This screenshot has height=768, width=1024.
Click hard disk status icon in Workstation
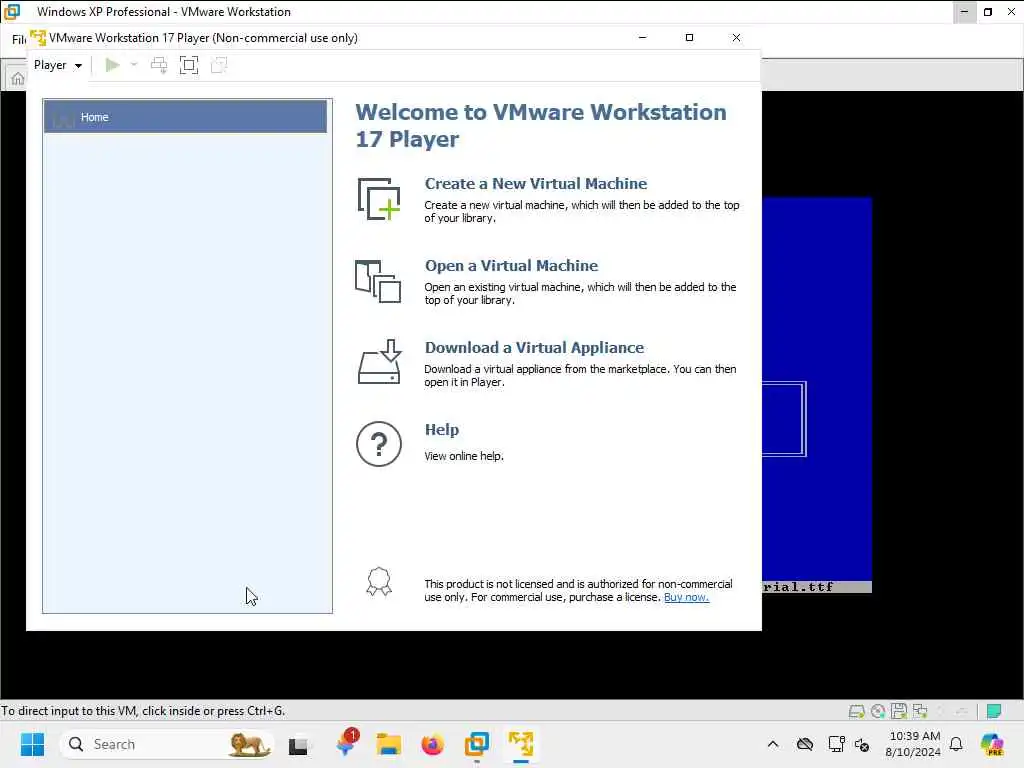point(856,711)
